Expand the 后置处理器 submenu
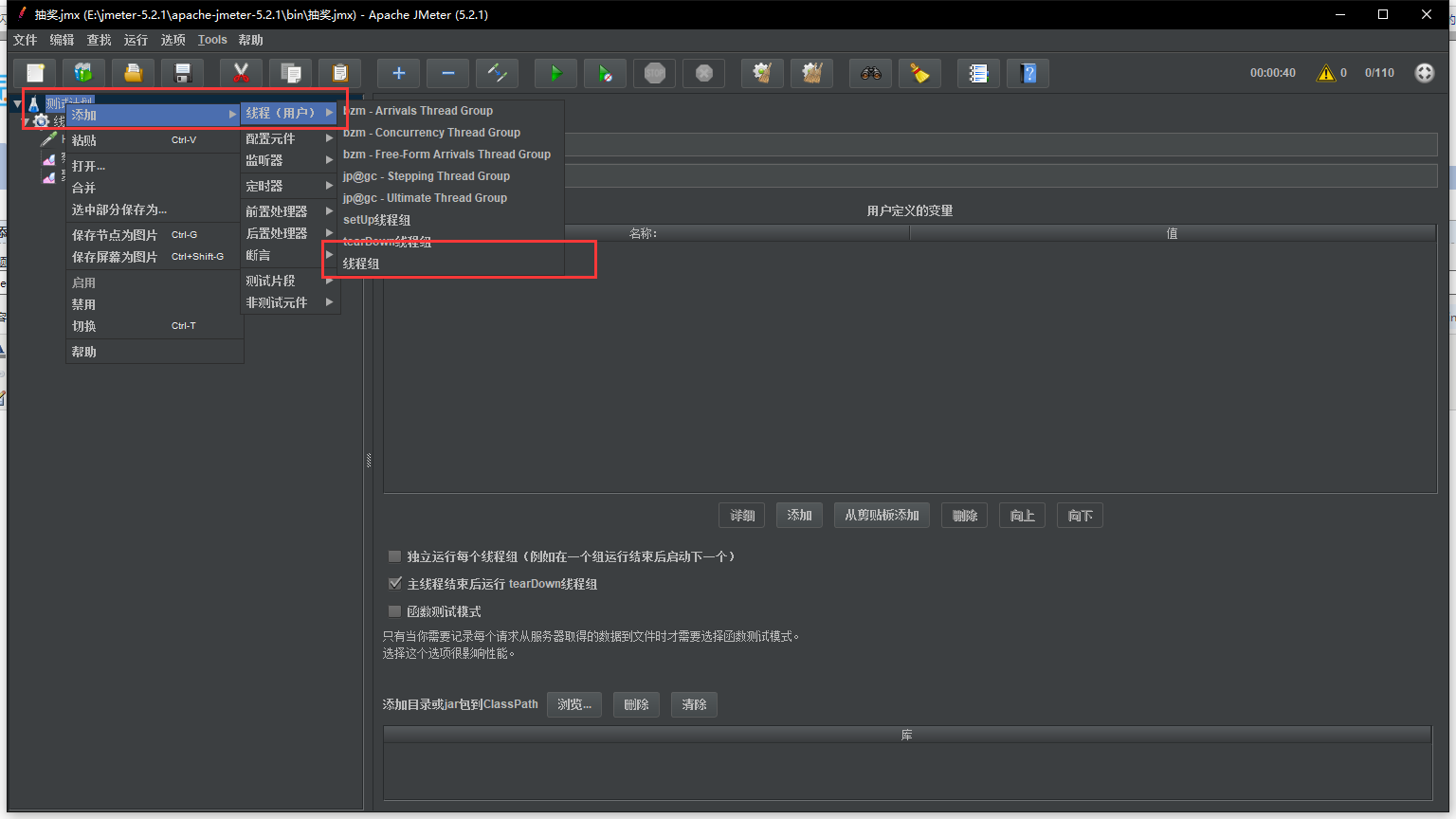This screenshot has height=819, width=1456. click(x=289, y=233)
